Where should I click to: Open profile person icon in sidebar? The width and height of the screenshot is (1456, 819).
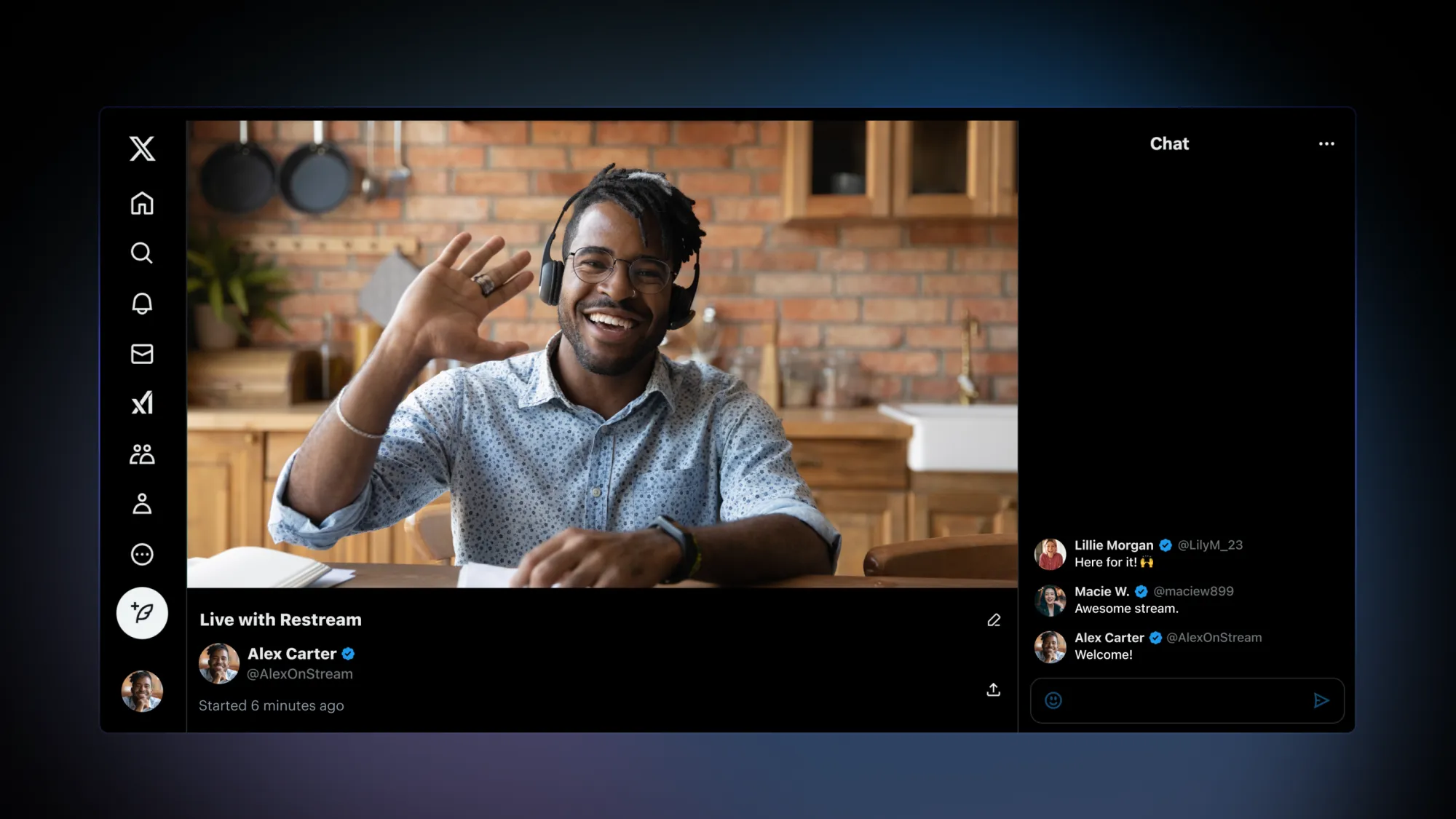click(142, 504)
